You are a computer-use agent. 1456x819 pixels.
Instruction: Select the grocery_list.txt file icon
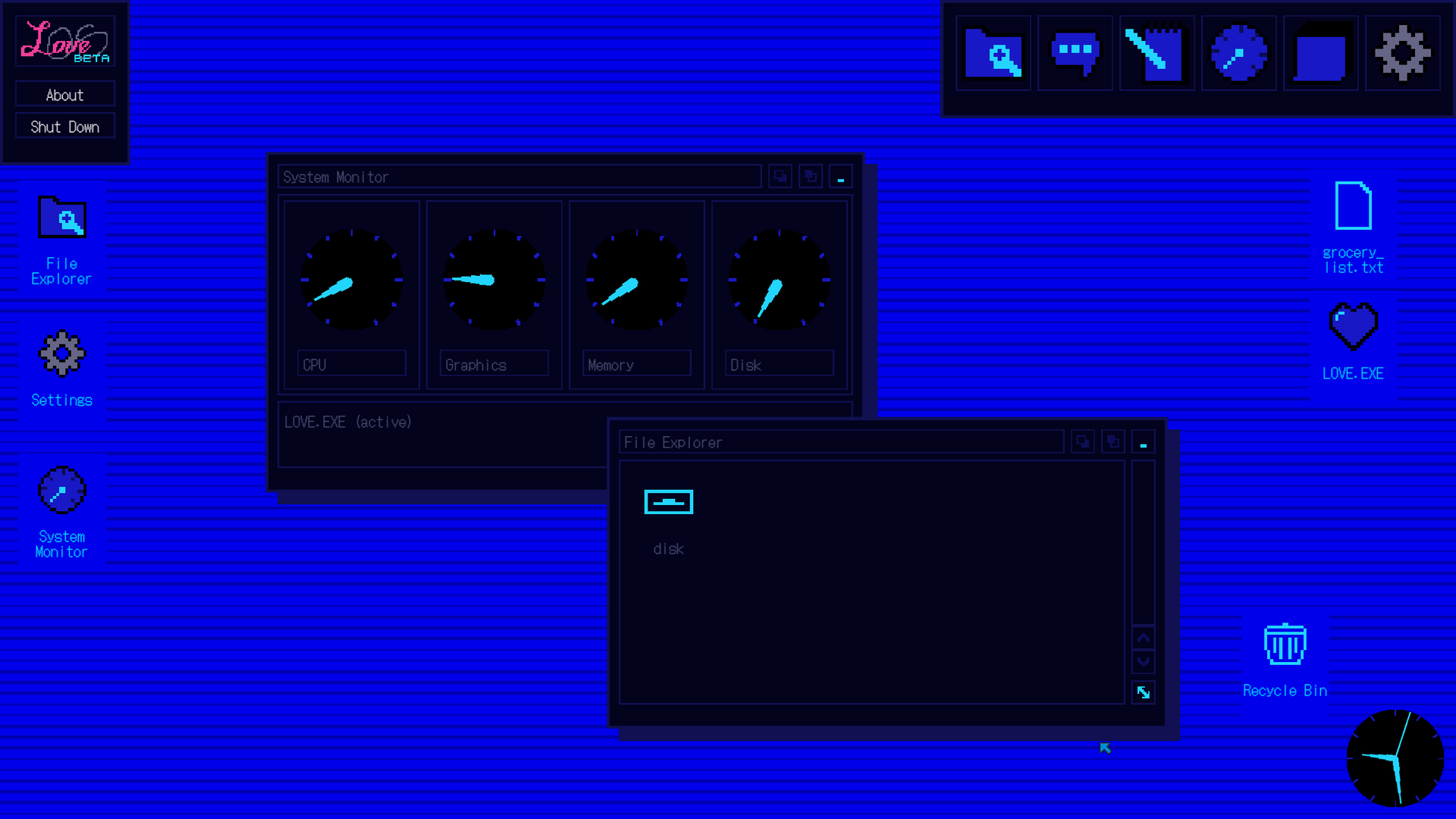point(1354,227)
